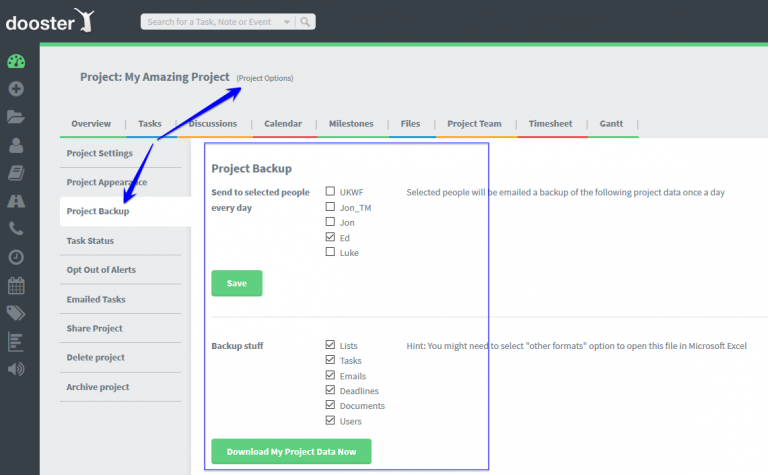The height and width of the screenshot is (475, 768).
Task: Click the speaker sound icon in sidebar
Action: (16, 369)
